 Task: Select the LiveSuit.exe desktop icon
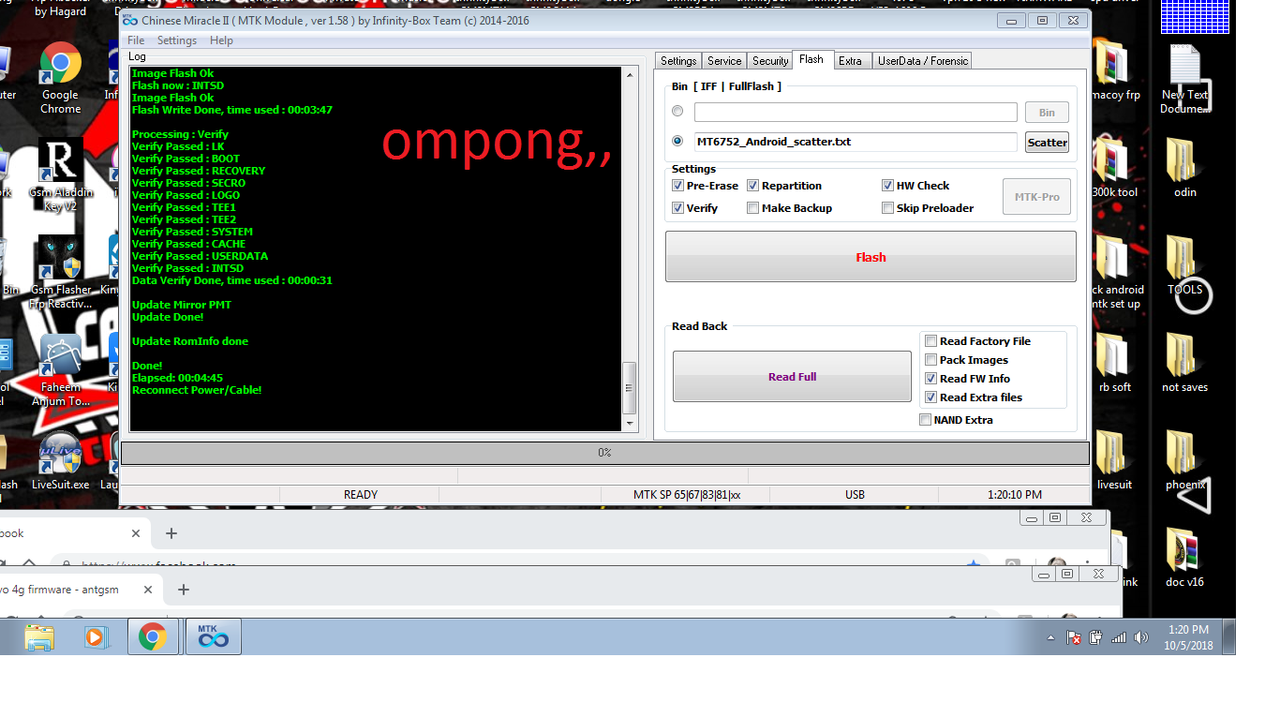60,461
